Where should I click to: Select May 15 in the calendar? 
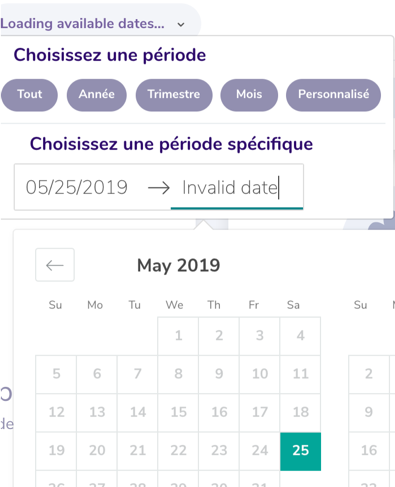click(x=178, y=413)
